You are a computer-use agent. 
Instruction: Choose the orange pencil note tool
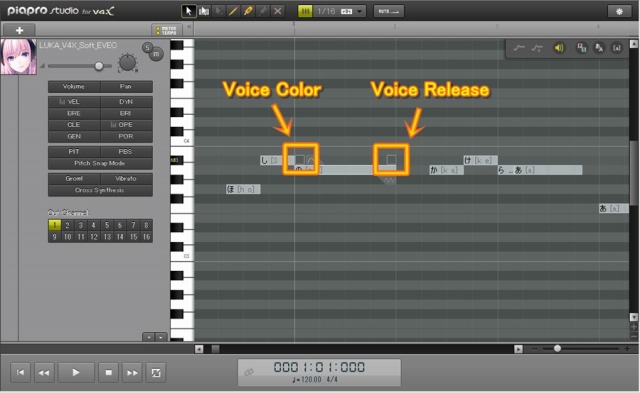click(248, 11)
